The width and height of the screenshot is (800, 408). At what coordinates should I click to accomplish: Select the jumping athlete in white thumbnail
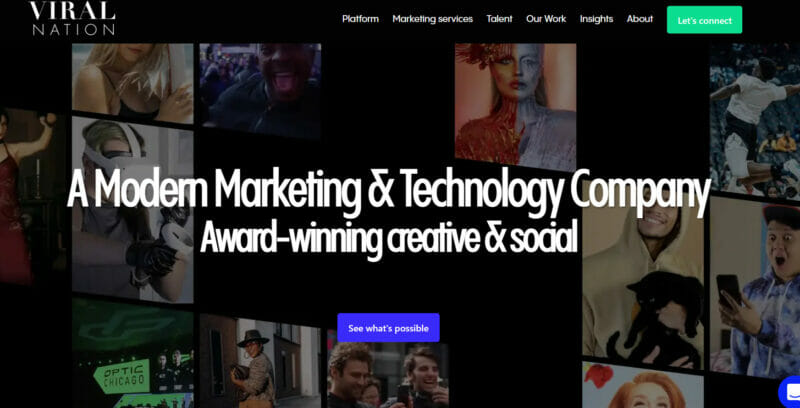(755, 120)
